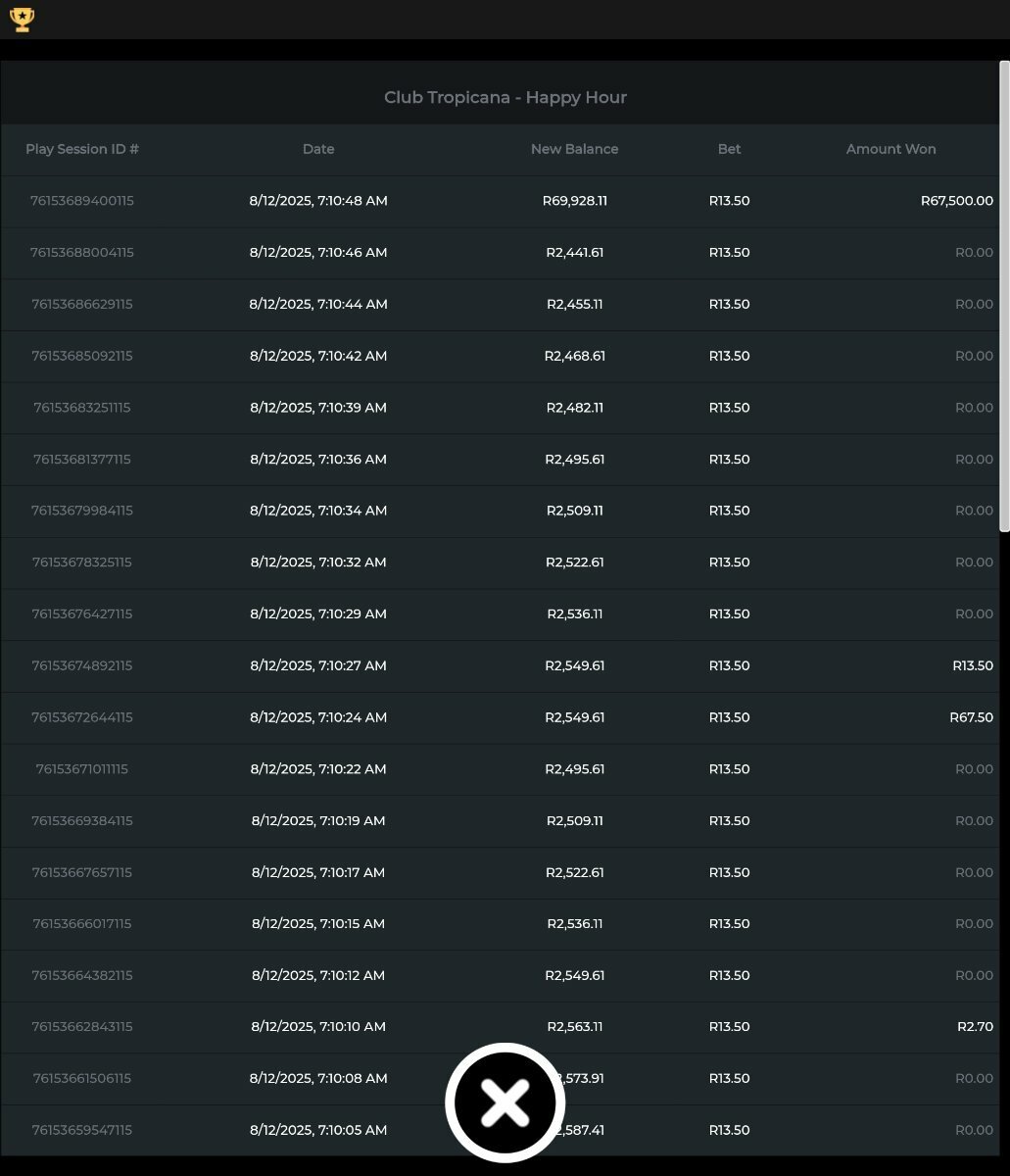Select session ID 76153676427115
The width and height of the screenshot is (1010, 1176).
point(82,614)
